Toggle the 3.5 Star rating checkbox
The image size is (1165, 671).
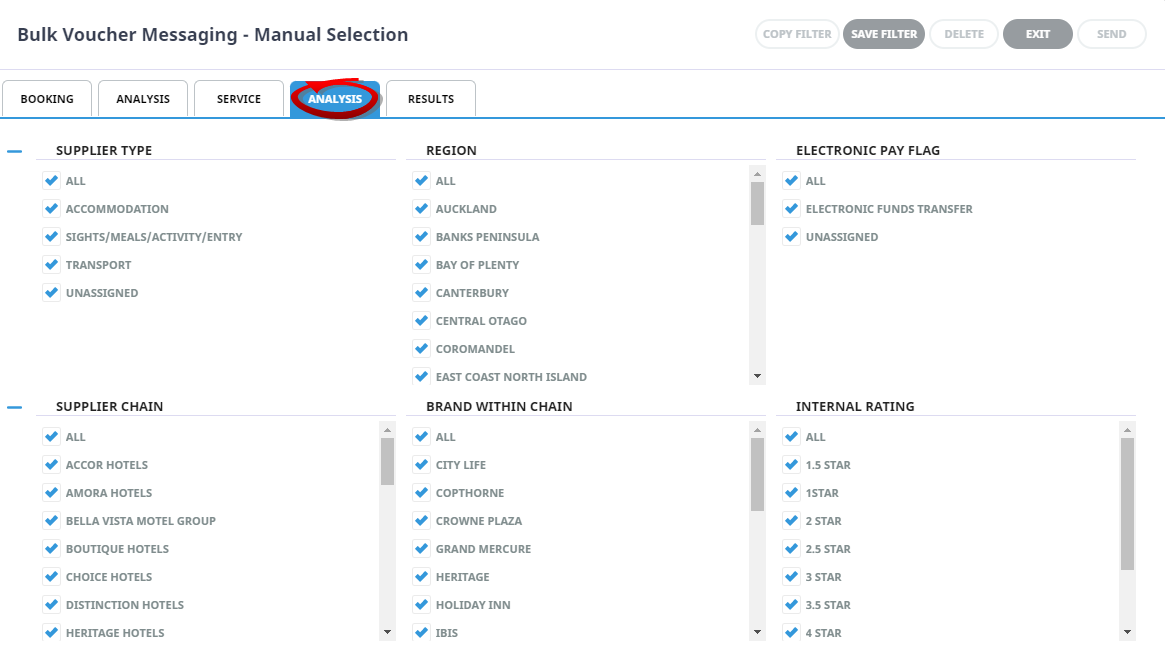[791, 605]
